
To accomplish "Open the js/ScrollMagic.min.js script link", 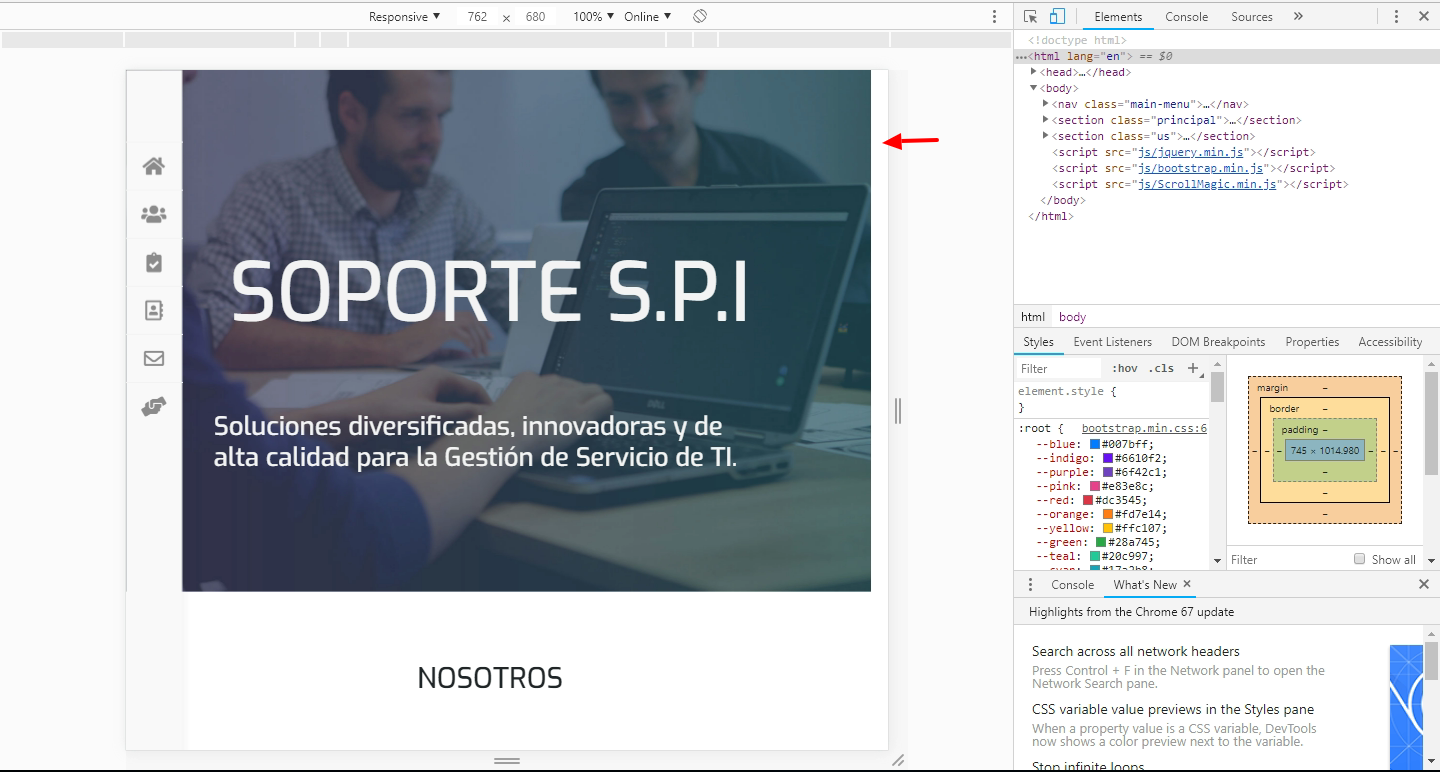I will click(1208, 184).
